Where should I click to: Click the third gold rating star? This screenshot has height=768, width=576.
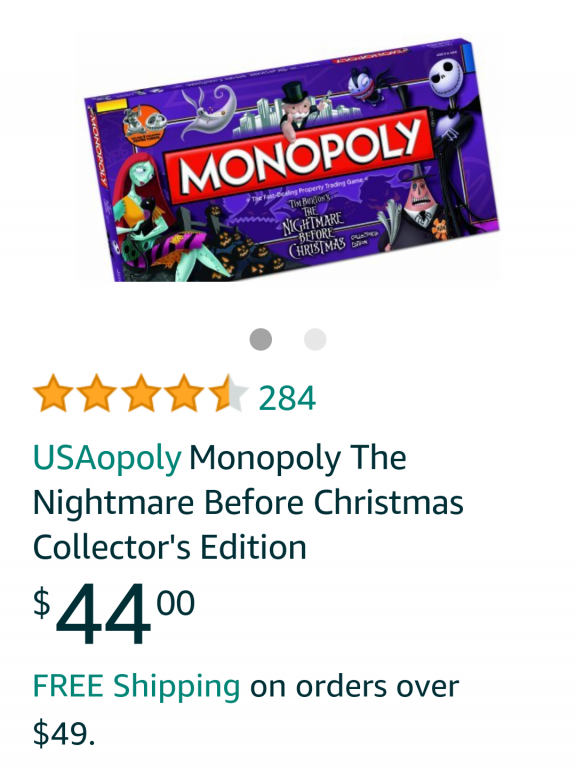pos(141,393)
